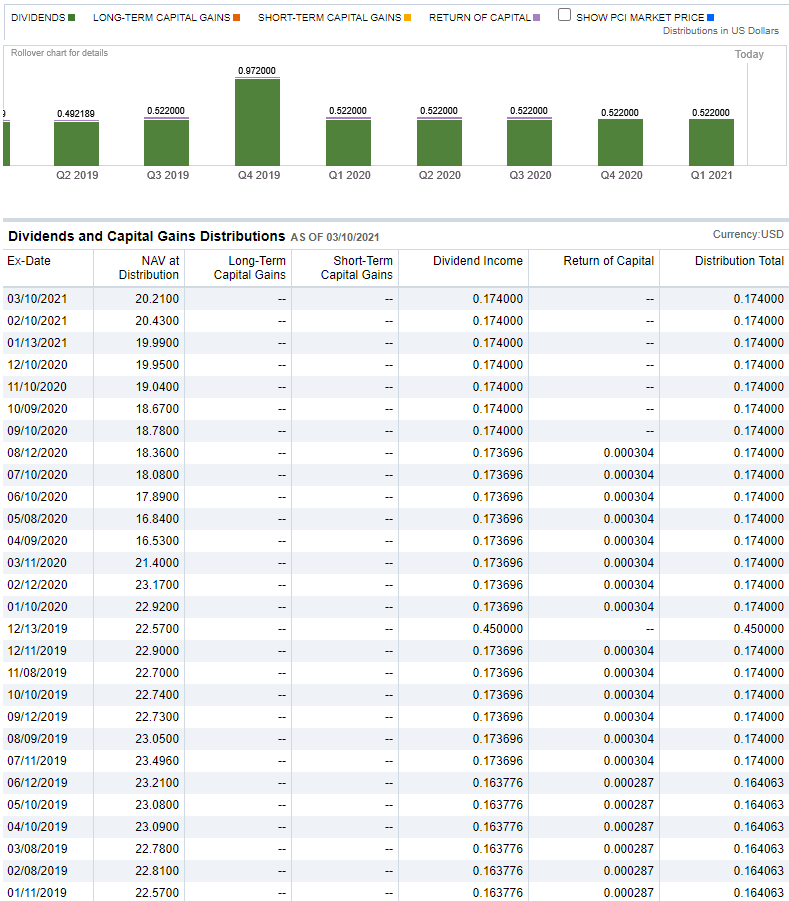Click NAV value 22.9000
Viewport: 789px width, 901px height.
[157, 650]
